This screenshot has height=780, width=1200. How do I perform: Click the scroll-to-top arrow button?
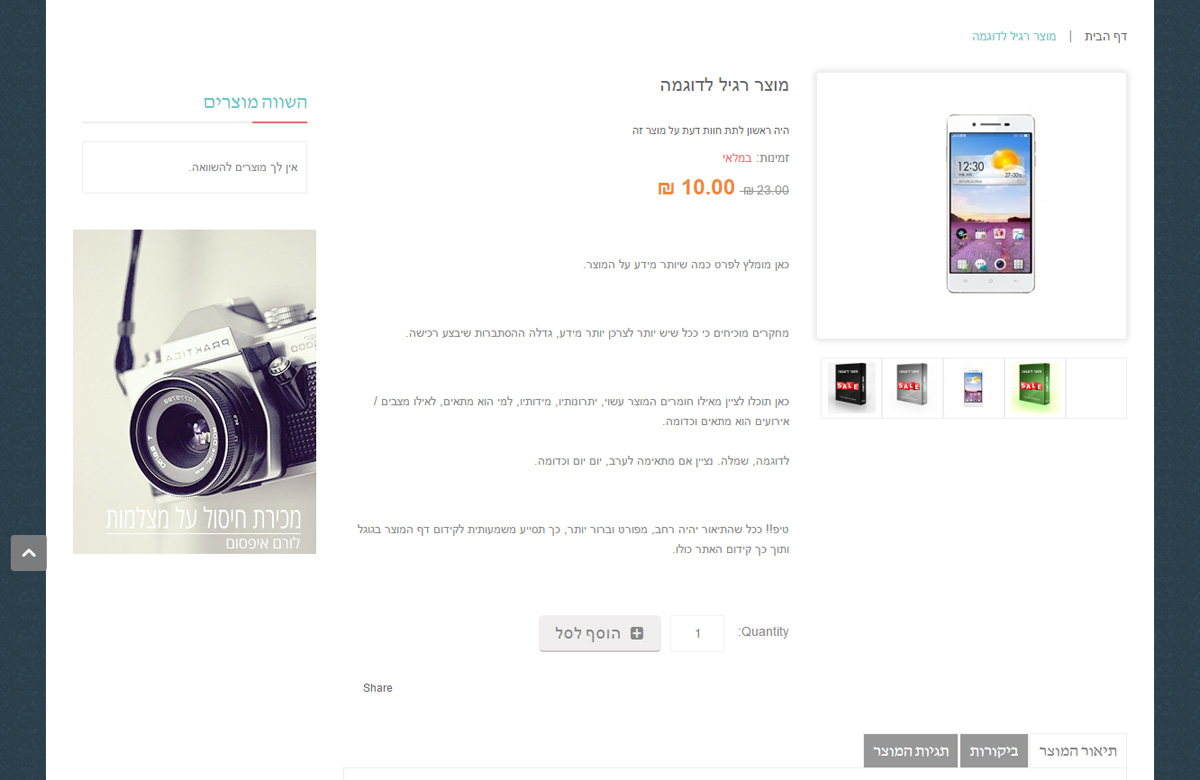tap(29, 553)
